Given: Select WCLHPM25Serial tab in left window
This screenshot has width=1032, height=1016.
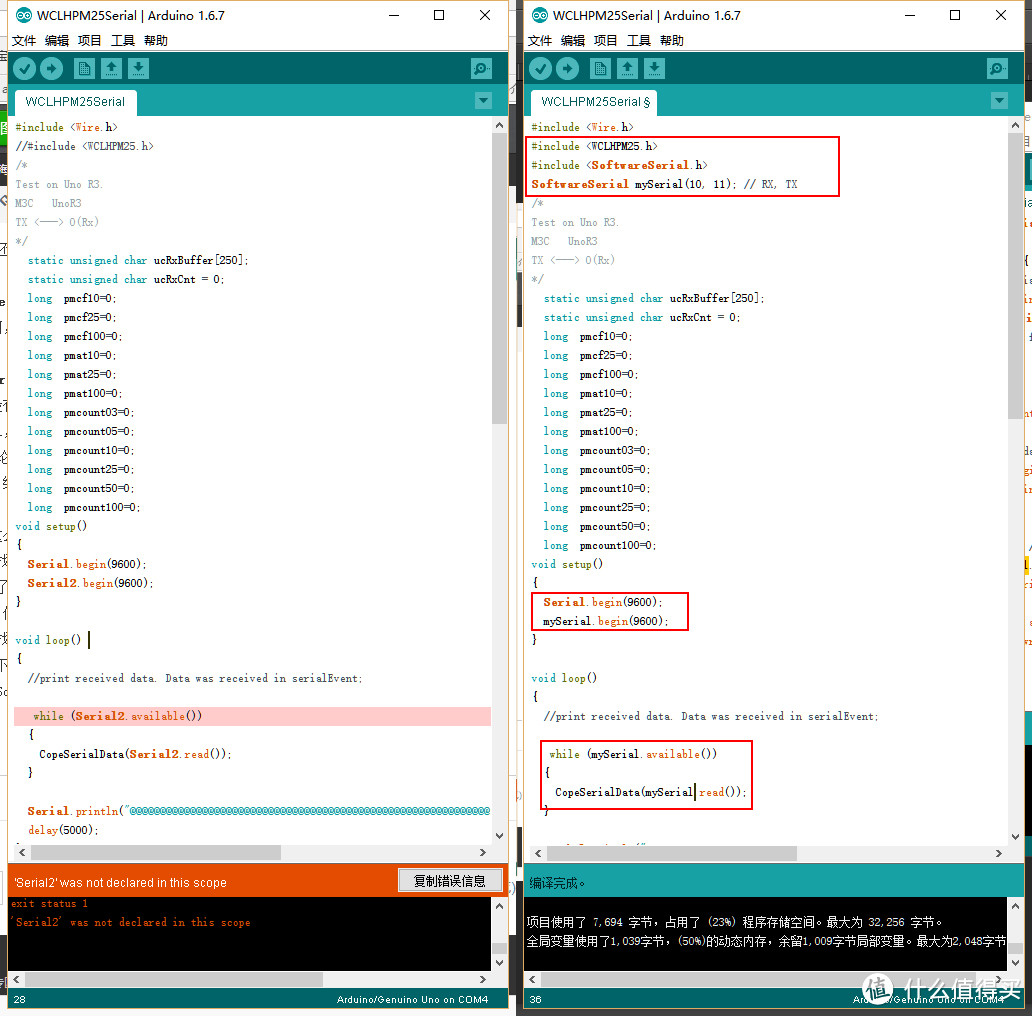Looking at the screenshot, I should [x=75, y=102].
